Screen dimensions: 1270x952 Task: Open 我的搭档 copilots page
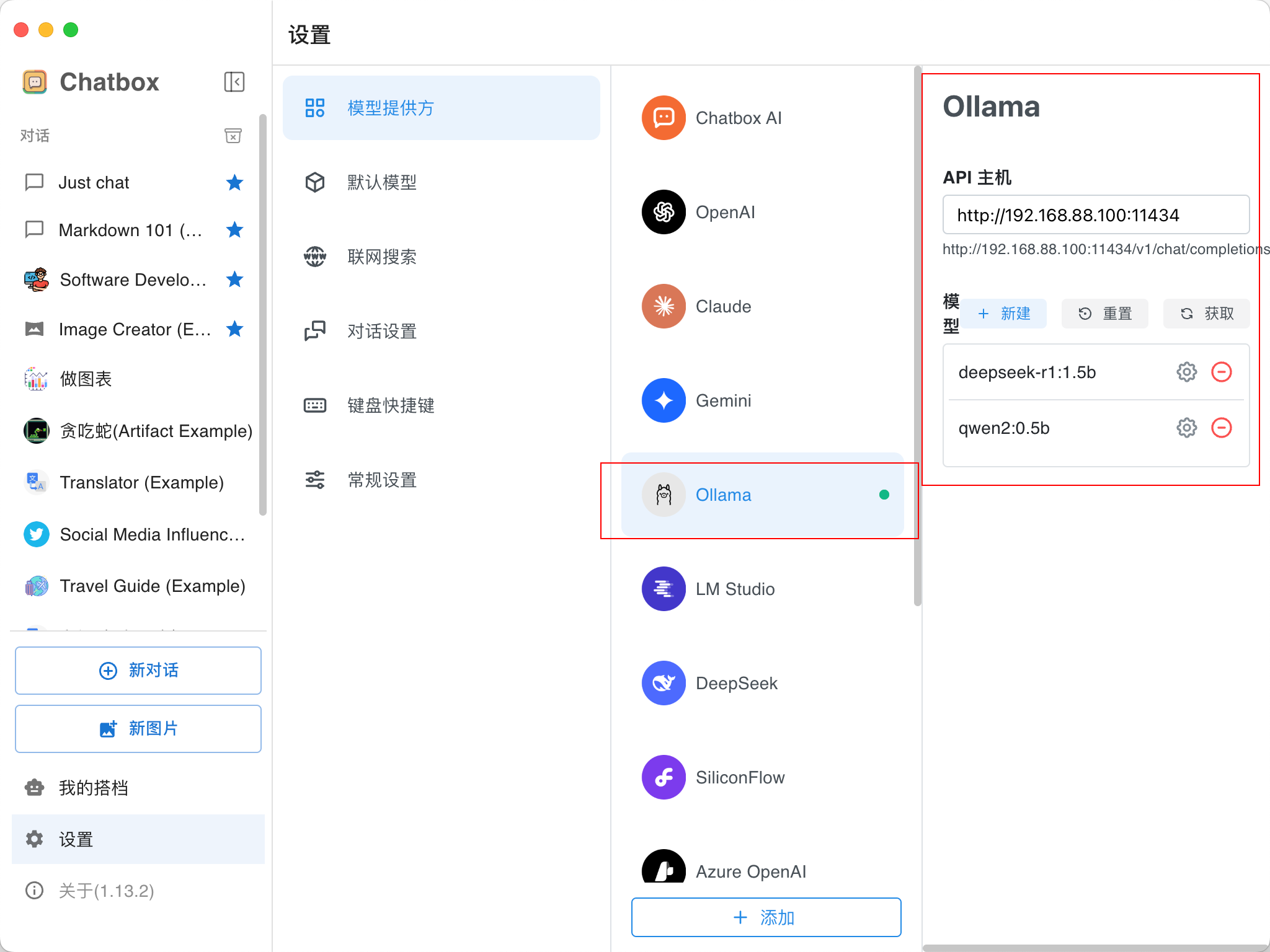click(x=138, y=788)
